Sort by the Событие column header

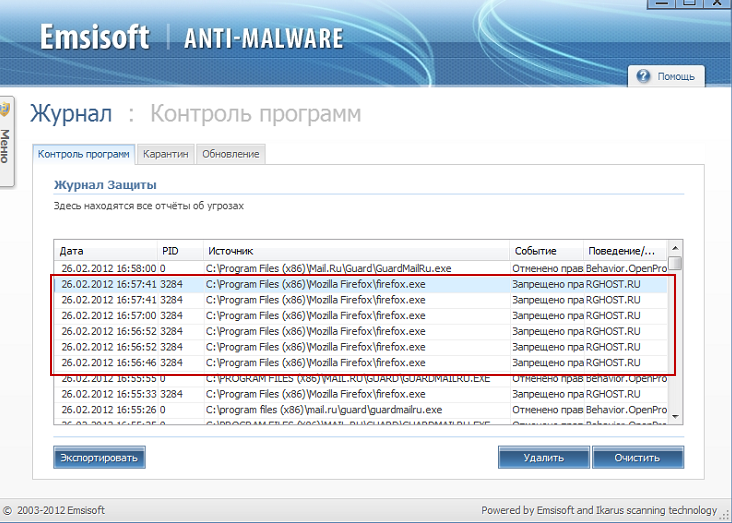(x=547, y=251)
